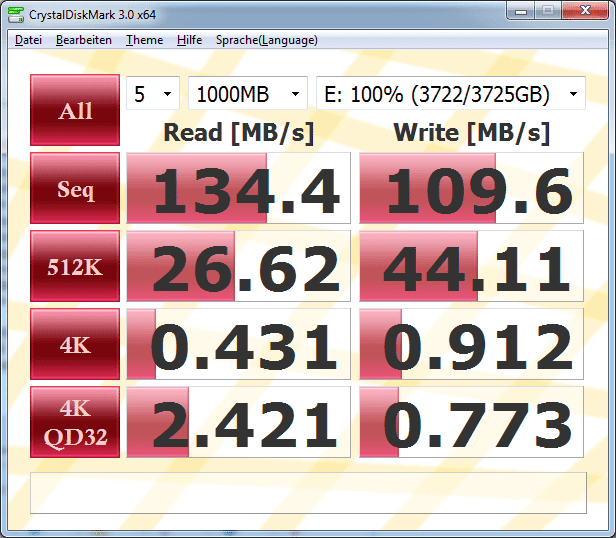The width and height of the screenshot is (616, 538).
Task: Start the 4K QD32 benchmark test
Action: (75, 422)
